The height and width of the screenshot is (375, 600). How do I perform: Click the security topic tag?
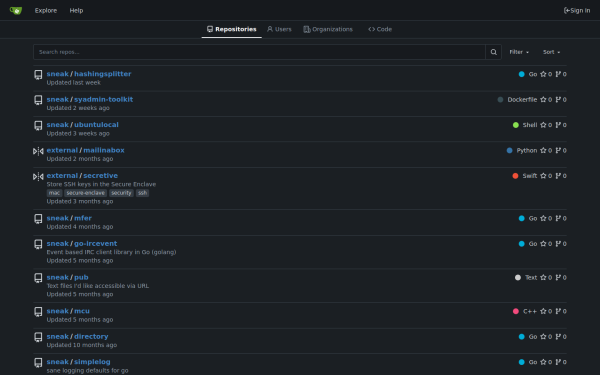pos(121,193)
